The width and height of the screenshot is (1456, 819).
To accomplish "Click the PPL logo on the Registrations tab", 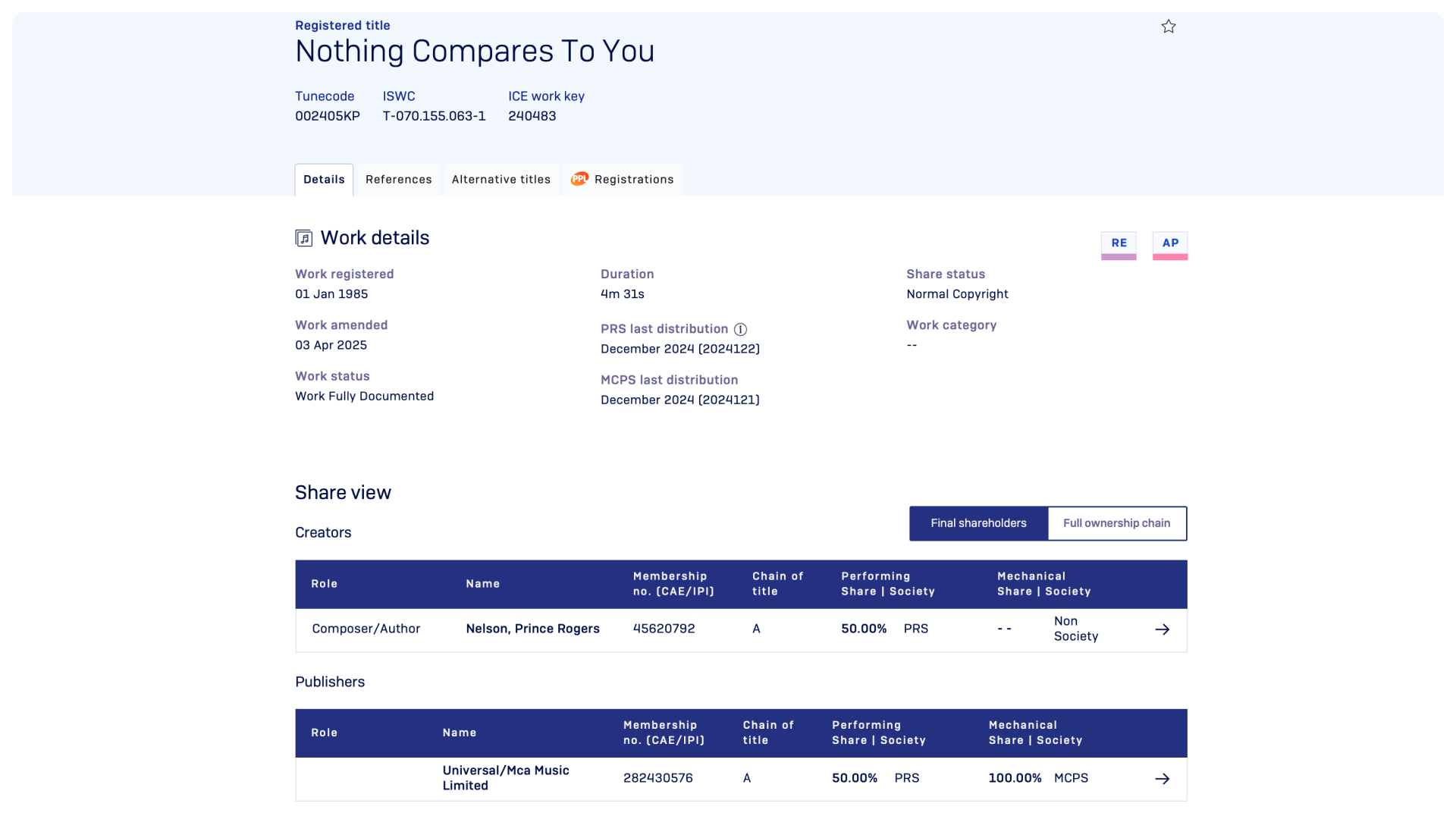I will pyautogui.click(x=579, y=179).
